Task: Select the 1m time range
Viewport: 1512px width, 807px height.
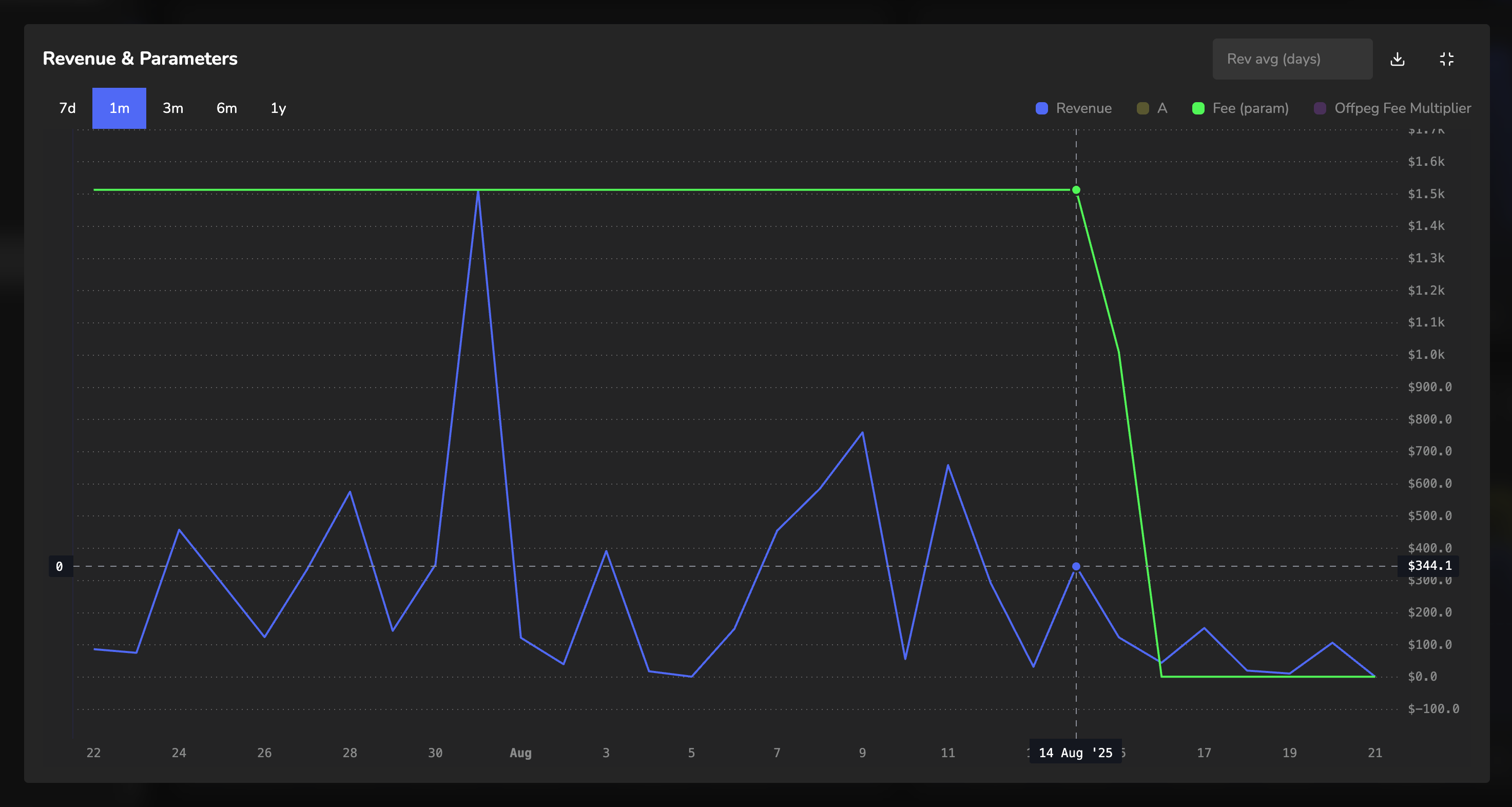Action: (119, 108)
